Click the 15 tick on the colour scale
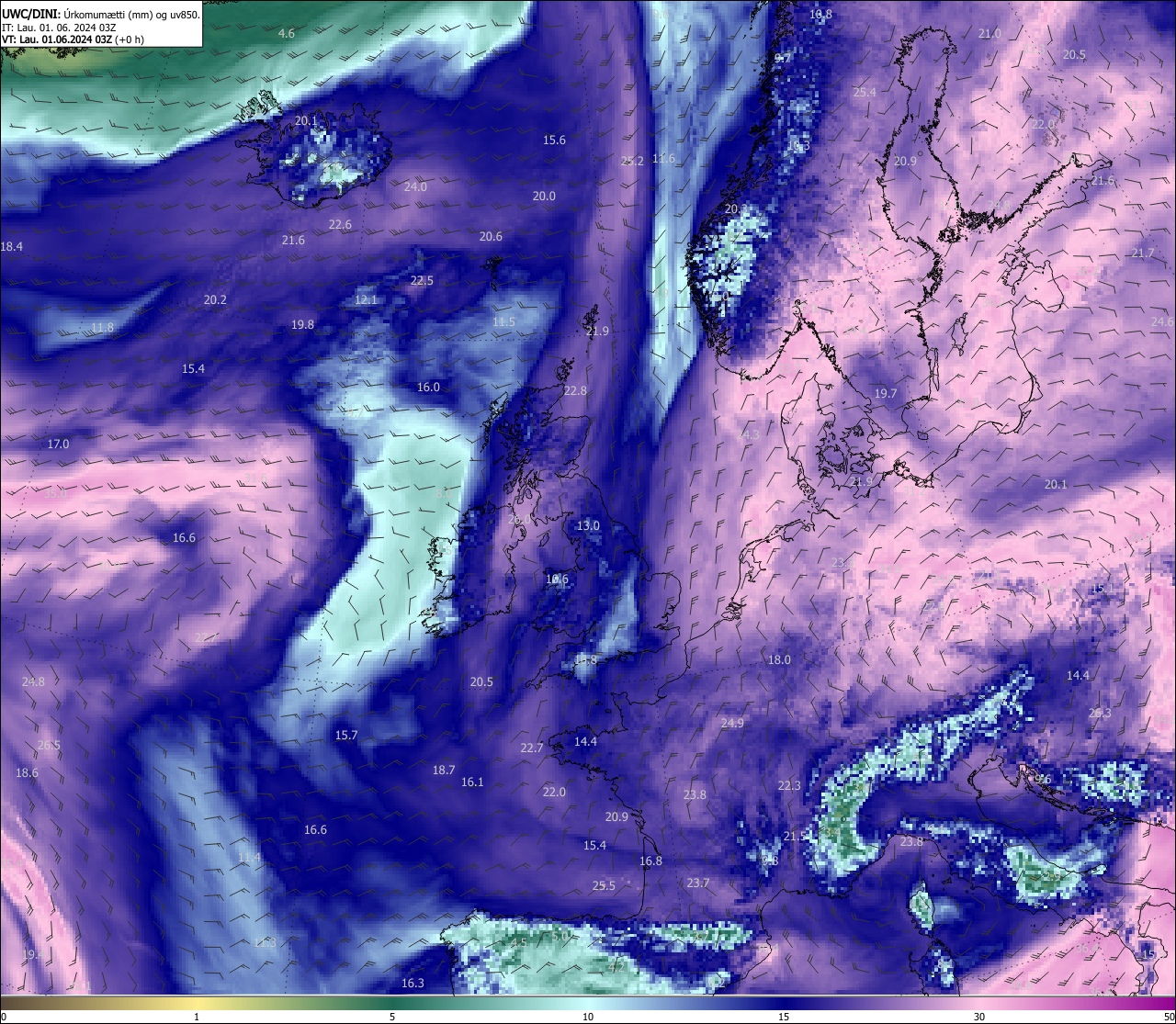This screenshot has width=1176, height=1024. (784, 1017)
